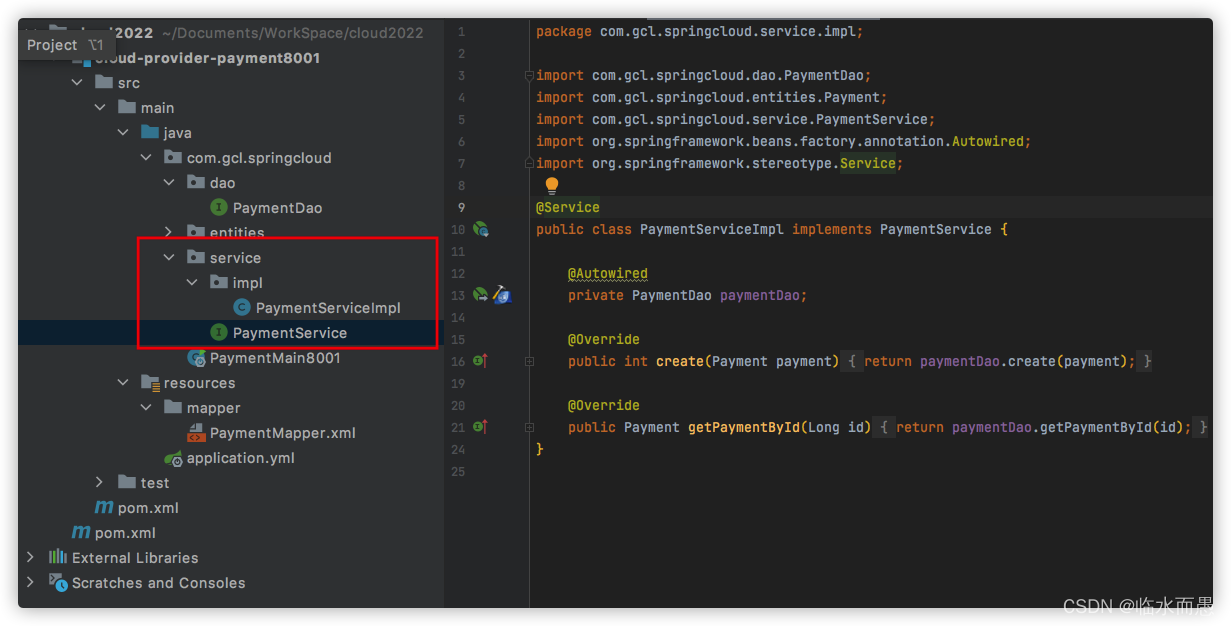
Task: Click the yellow lightbulb intention icon
Action: [552, 185]
